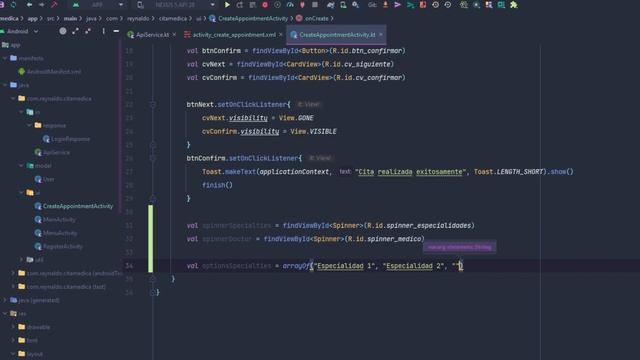Click the app breadcrumb segment

click(32, 18)
